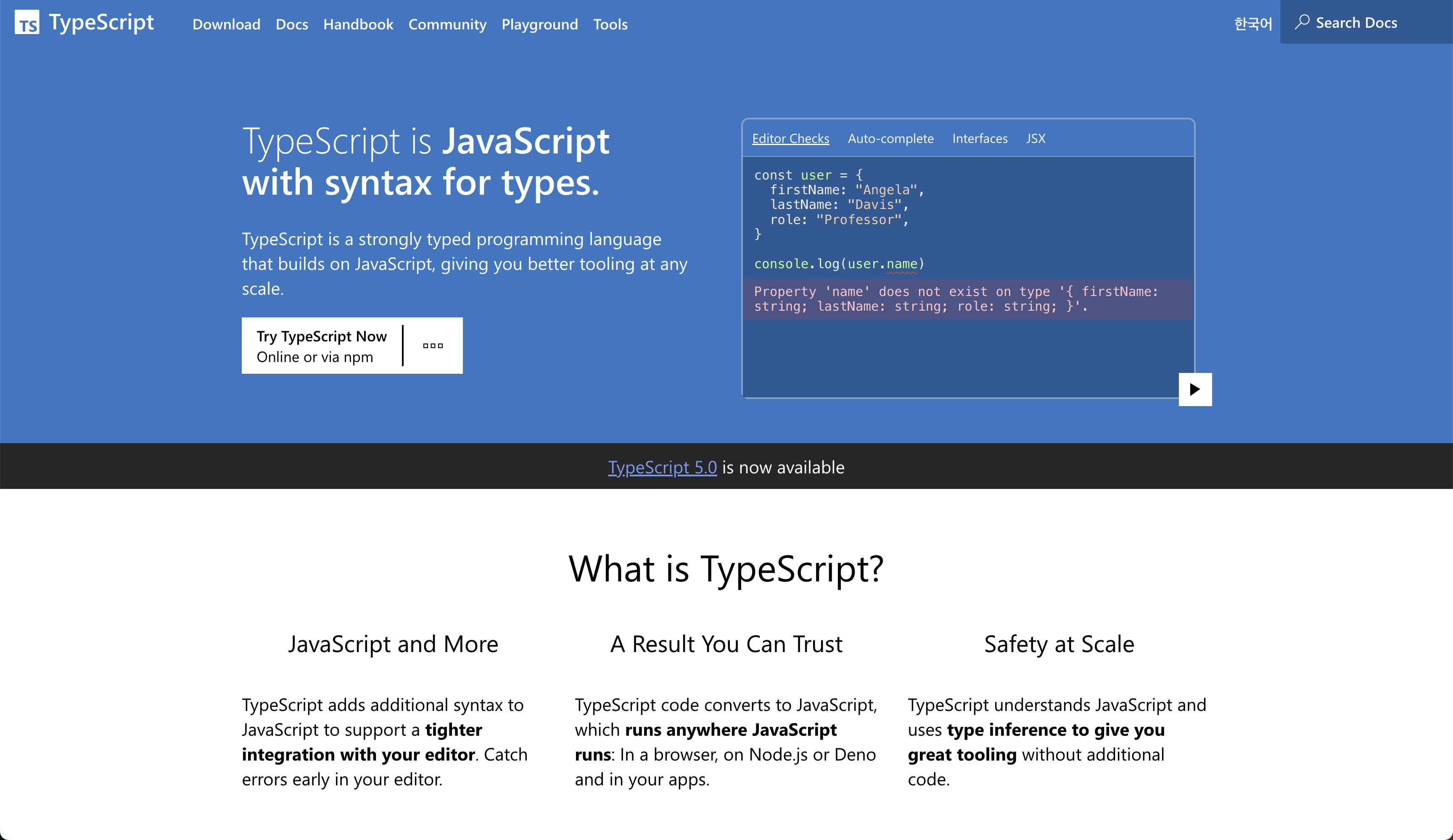Click the TypeScript wordmark beside the logo
This screenshot has height=840, width=1453.
[x=101, y=22]
